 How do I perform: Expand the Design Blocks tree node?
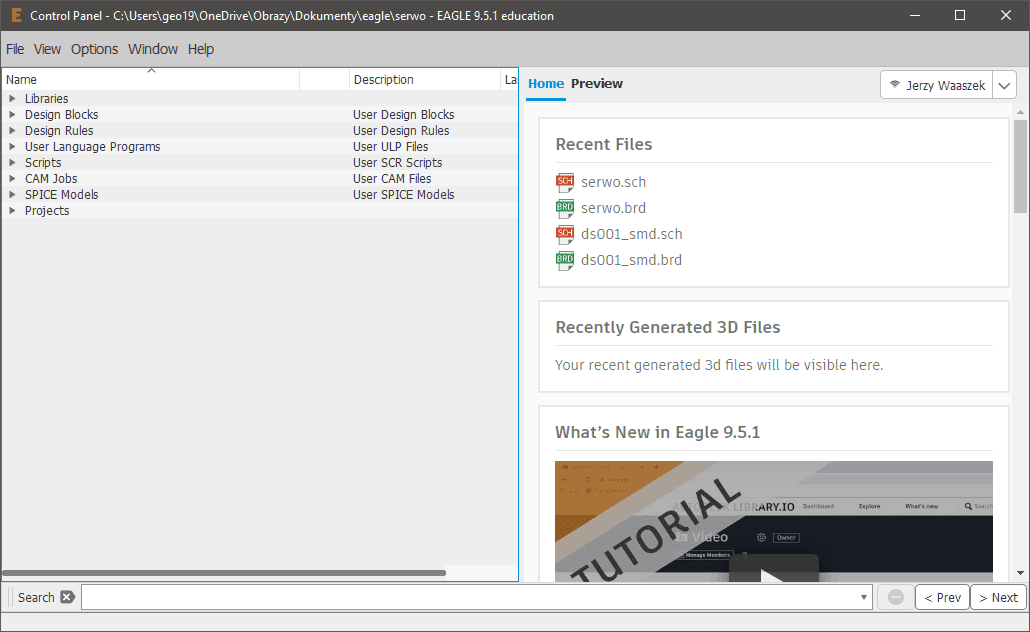coord(12,115)
